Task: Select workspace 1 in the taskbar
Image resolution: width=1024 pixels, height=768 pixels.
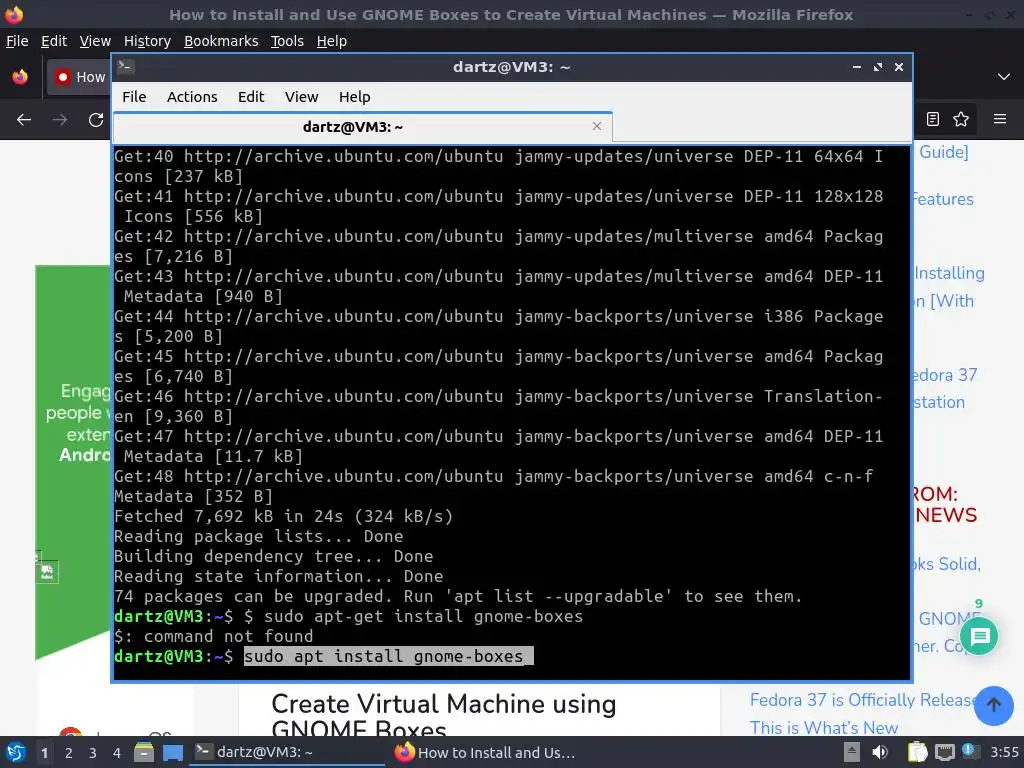Action: click(x=44, y=753)
